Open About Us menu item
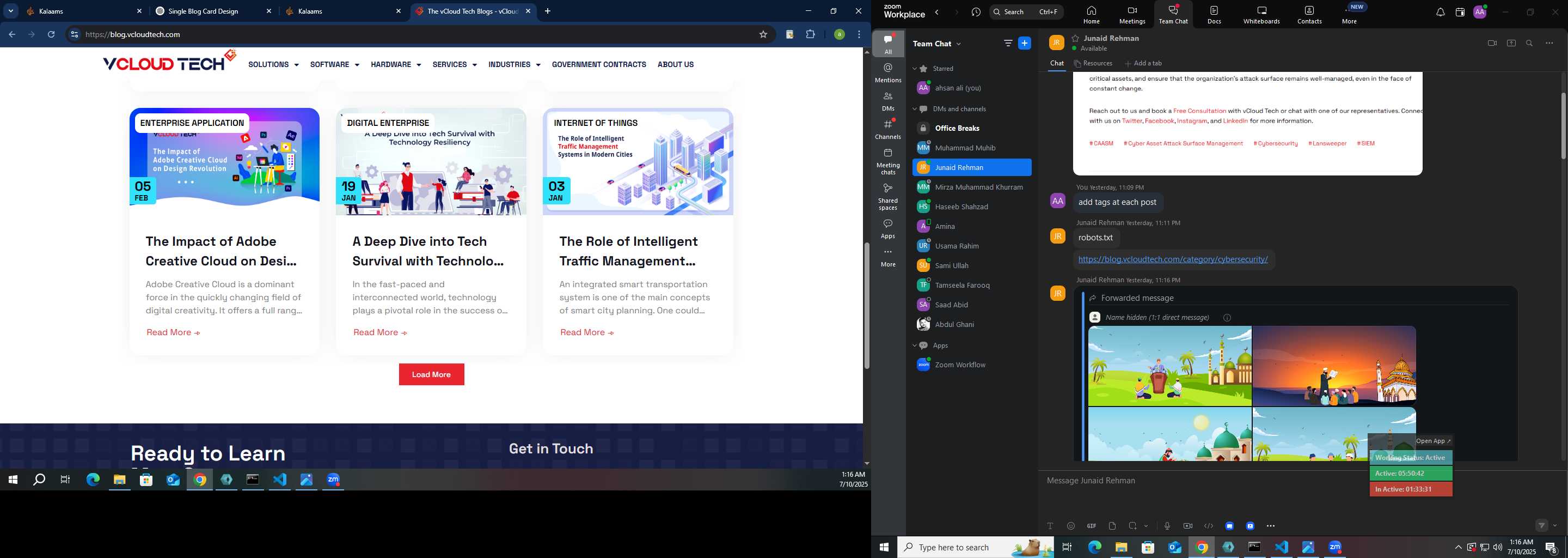Viewport: 1568px width, 558px height. (675, 64)
